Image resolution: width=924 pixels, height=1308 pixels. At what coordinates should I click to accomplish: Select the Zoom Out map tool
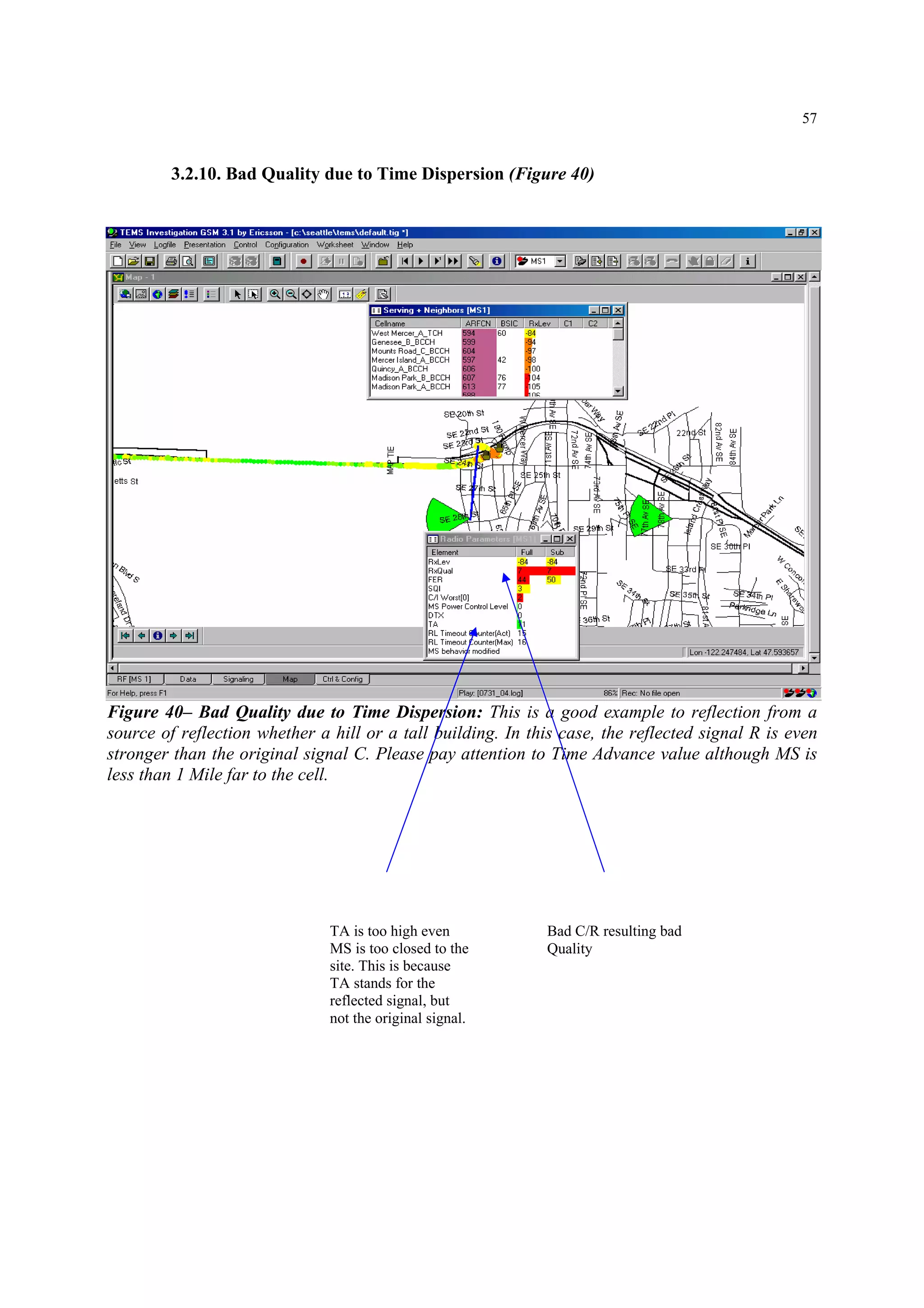coord(291,294)
